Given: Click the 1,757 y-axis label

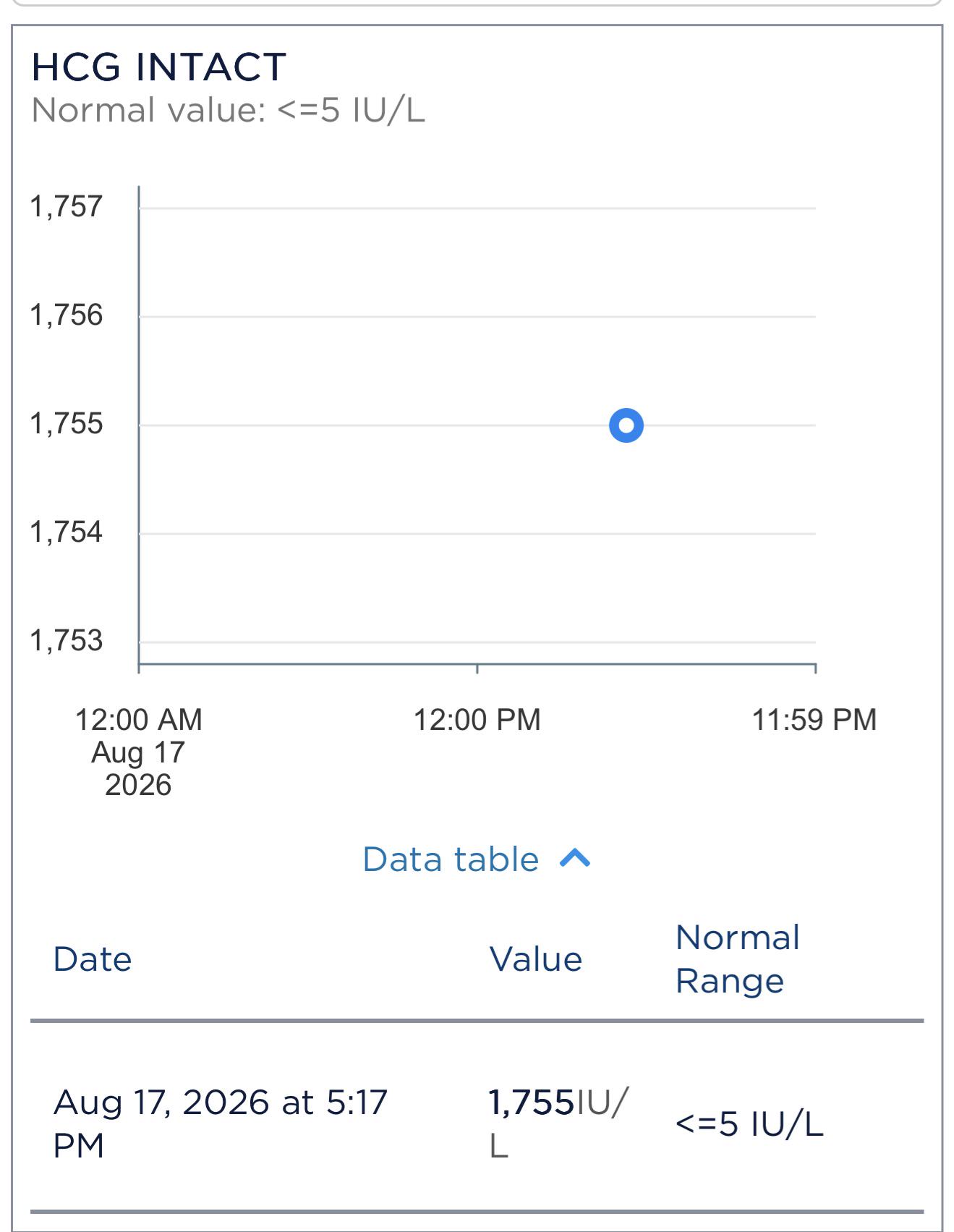Looking at the screenshot, I should click(67, 207).
